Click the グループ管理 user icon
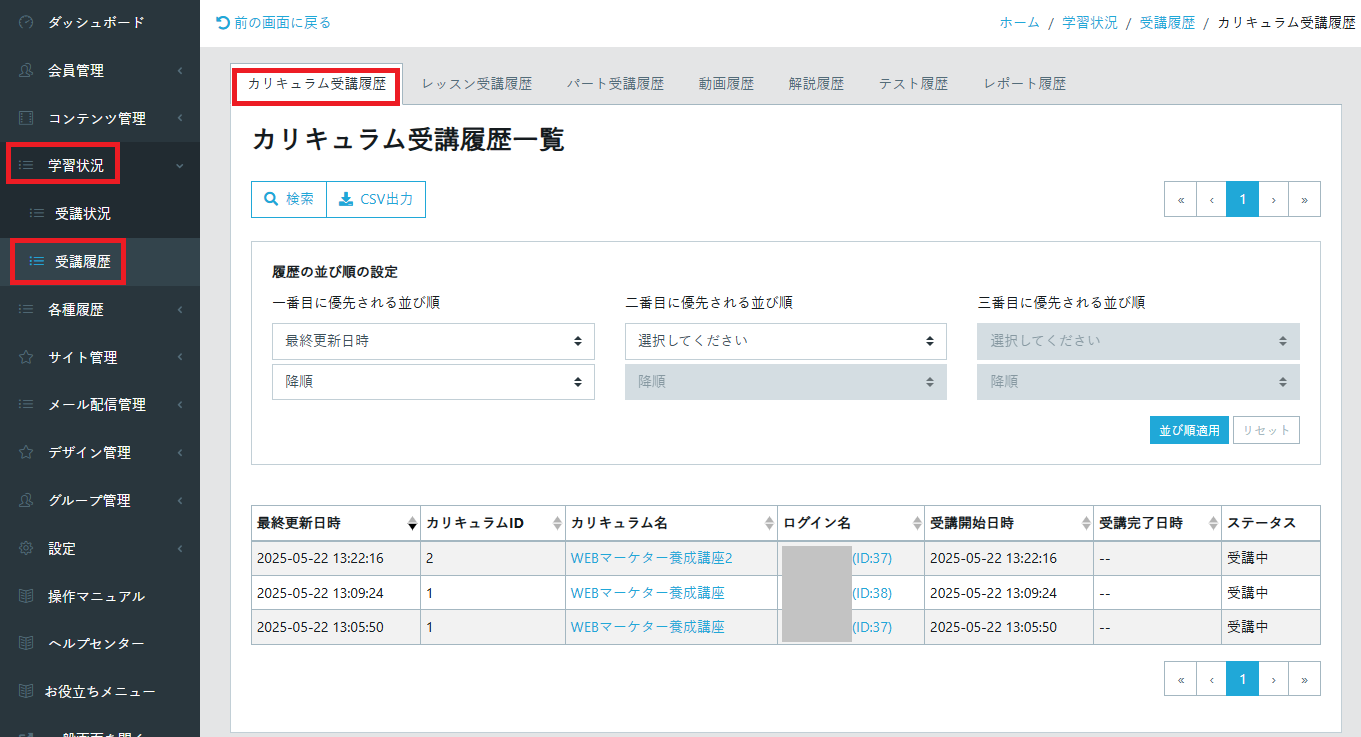 (26, 500)
